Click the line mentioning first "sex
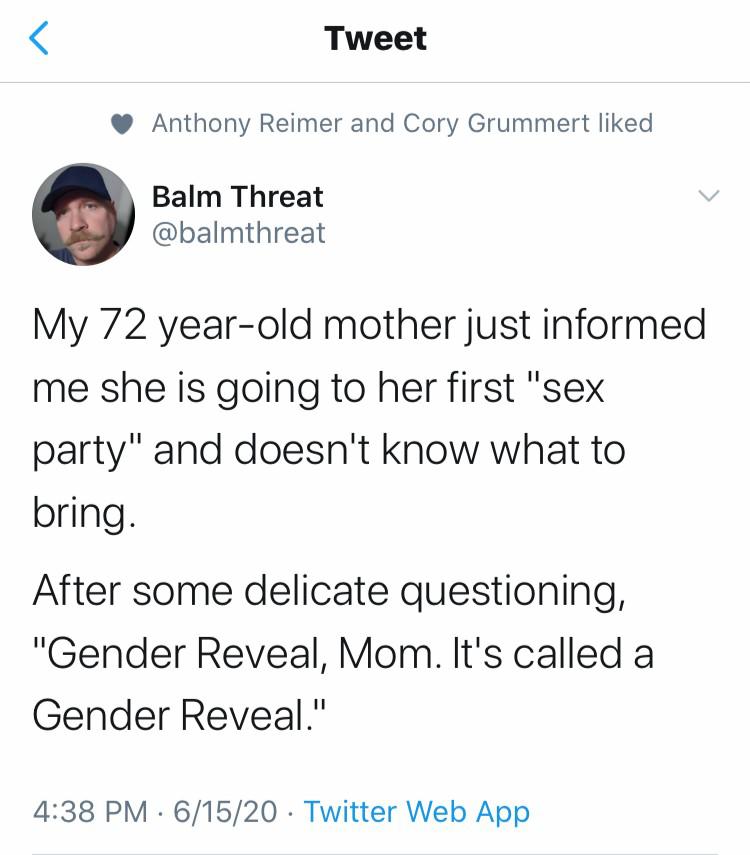The height and width of the screenshot is (855, 750). point(319,389)
